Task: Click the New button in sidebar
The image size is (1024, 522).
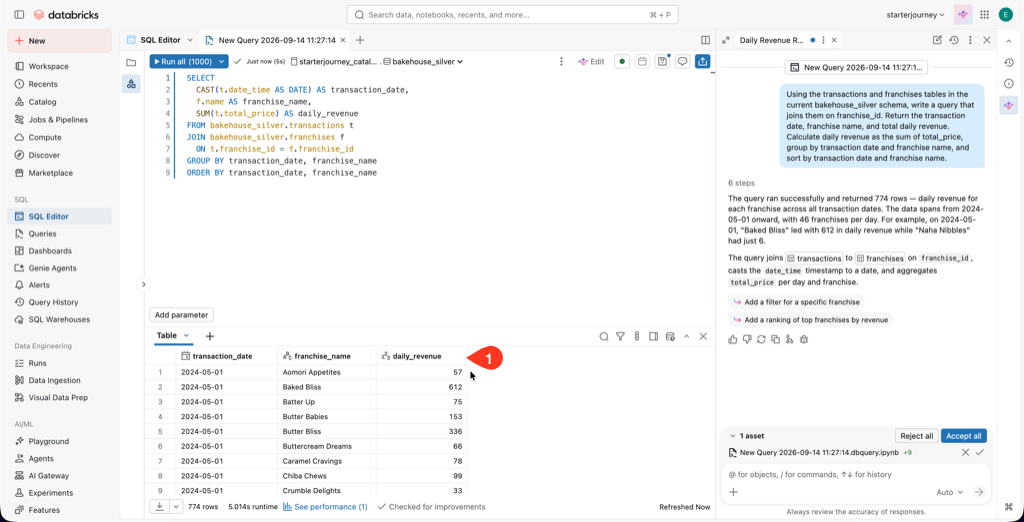Action: click(59, 41)
